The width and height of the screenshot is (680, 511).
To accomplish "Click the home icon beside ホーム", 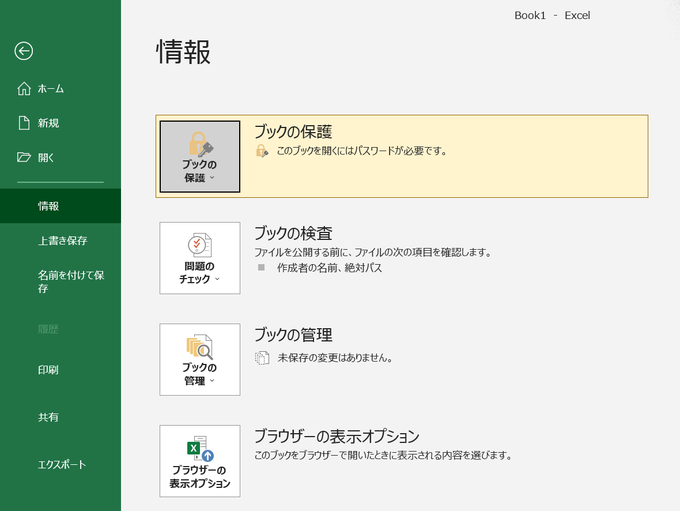I will pyautogui.click(x=24, y=88).
